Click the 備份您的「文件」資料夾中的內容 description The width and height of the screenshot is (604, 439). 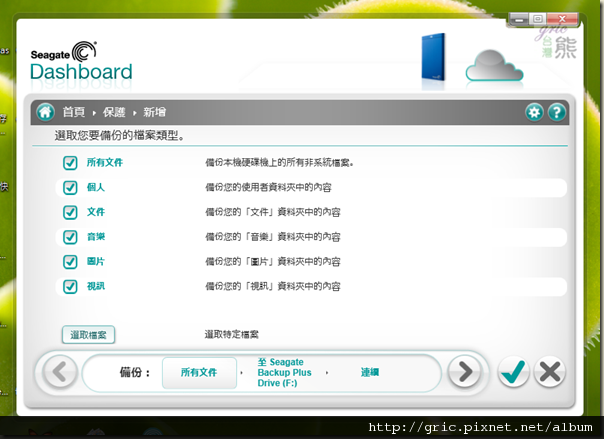(273, 212)
